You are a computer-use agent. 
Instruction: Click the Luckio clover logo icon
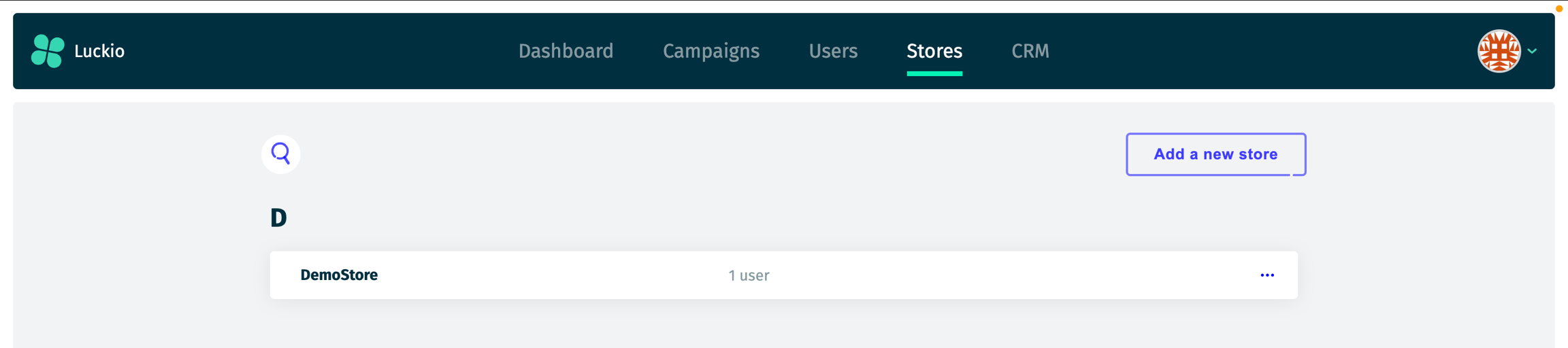(x=48, y=51)
